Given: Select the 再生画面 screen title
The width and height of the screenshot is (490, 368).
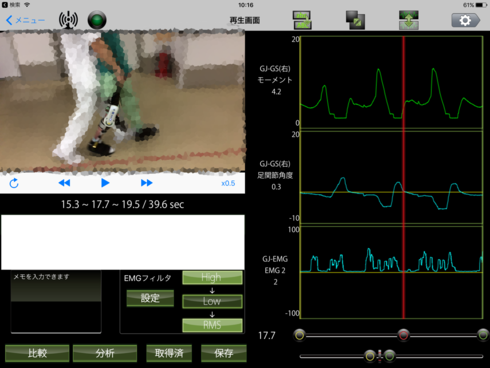Looking at the screenshot, I should pos(245,20).
